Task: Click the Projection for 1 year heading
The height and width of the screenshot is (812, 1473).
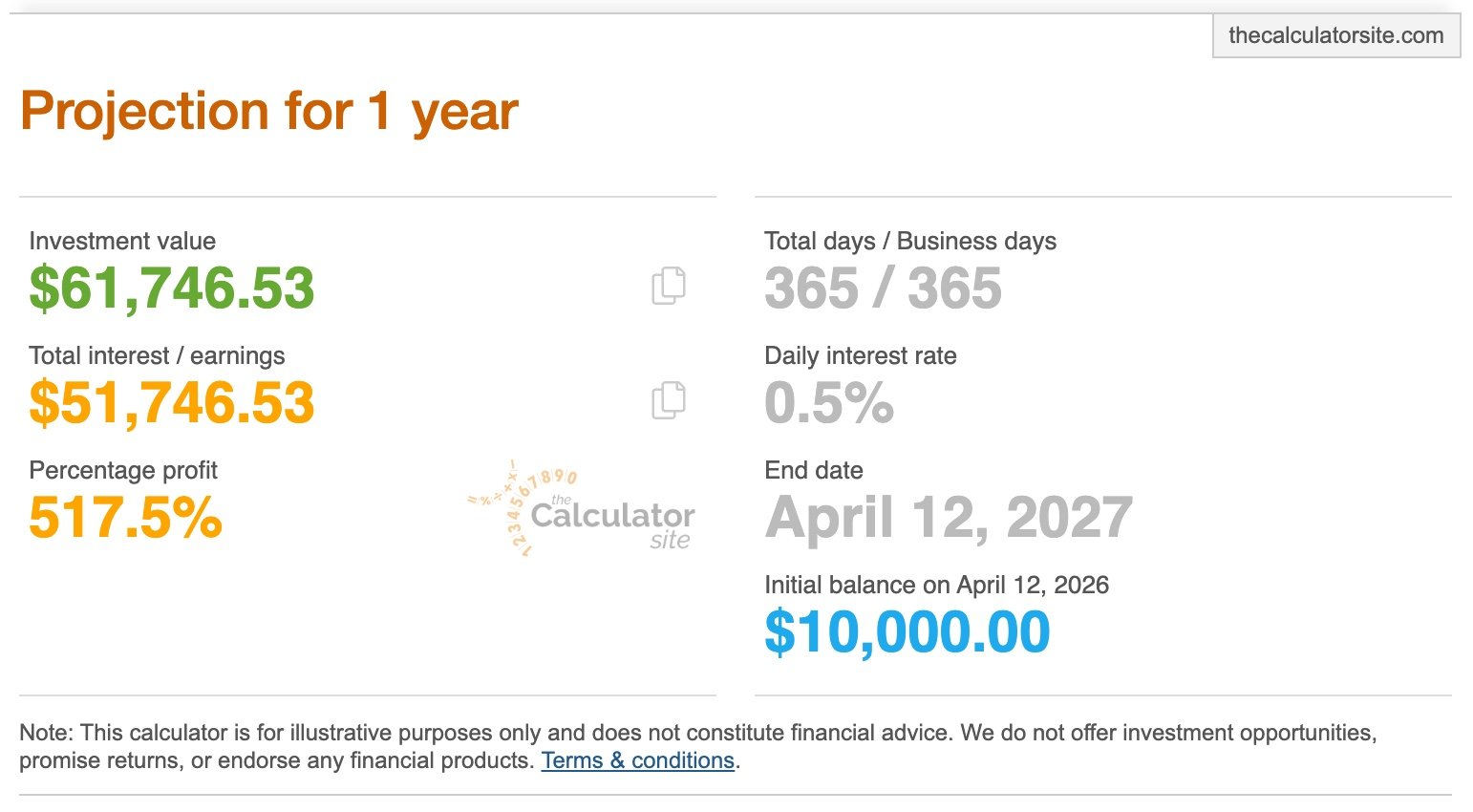Action: [270, 110]
